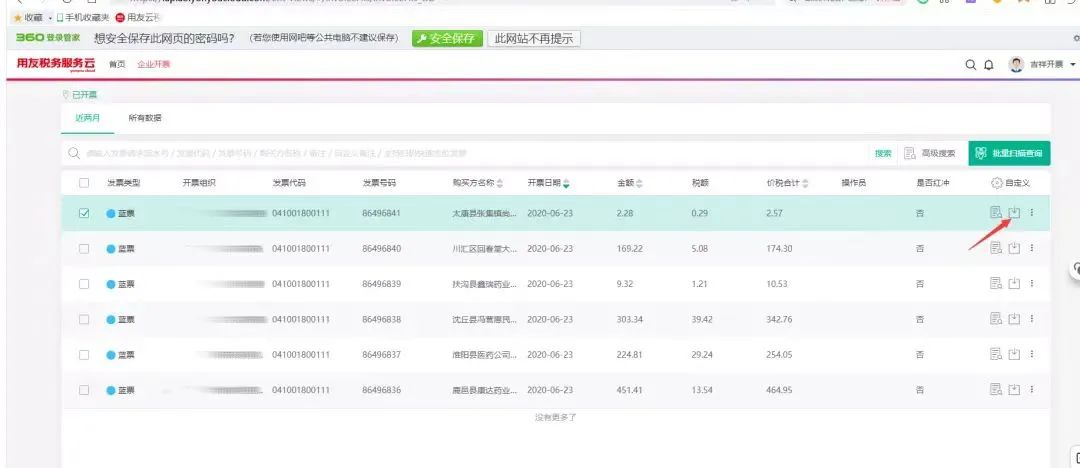Click the search magnifier in top header
This screenshot has width=1080, height=468.
970,65
